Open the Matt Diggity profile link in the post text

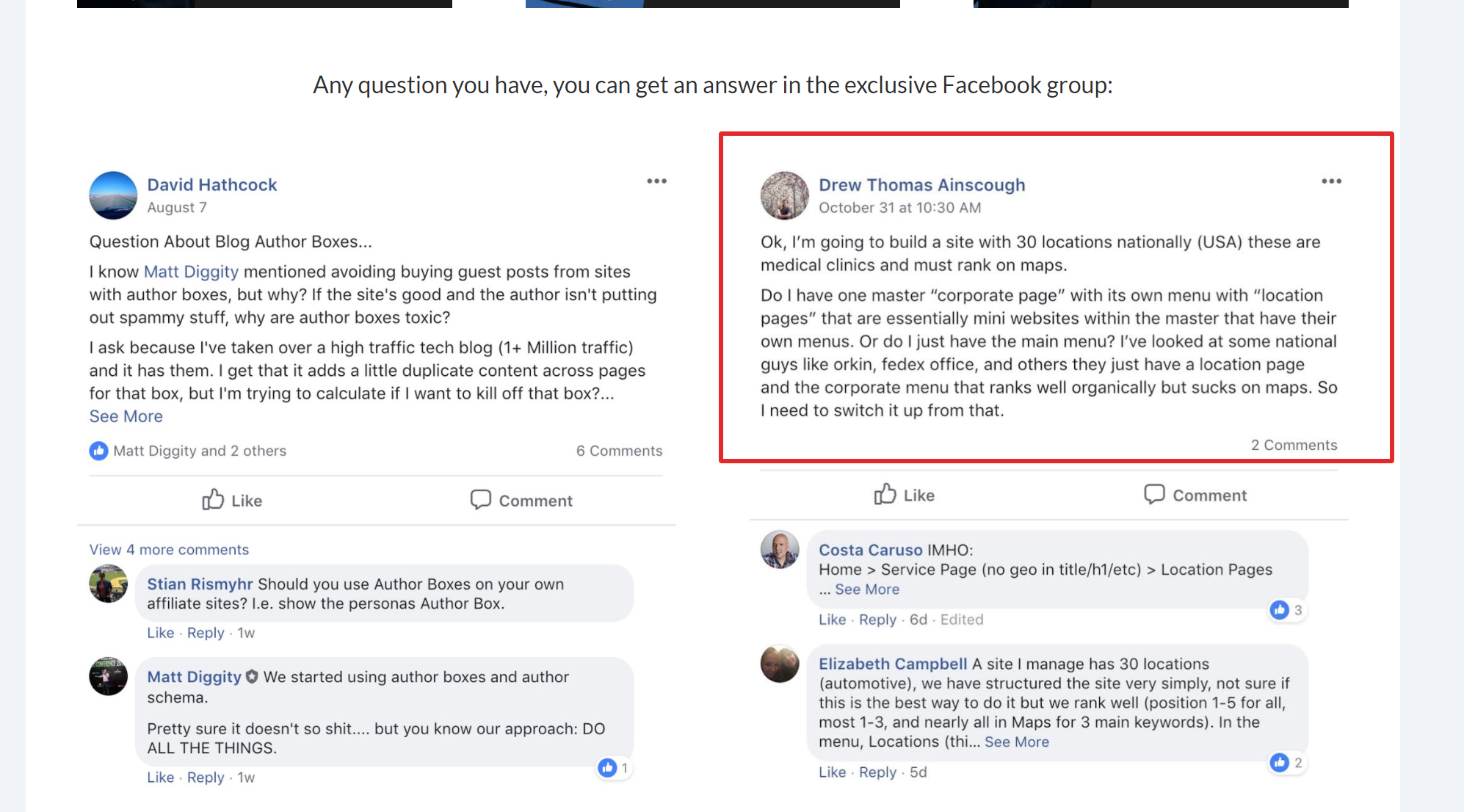point(190,271)
